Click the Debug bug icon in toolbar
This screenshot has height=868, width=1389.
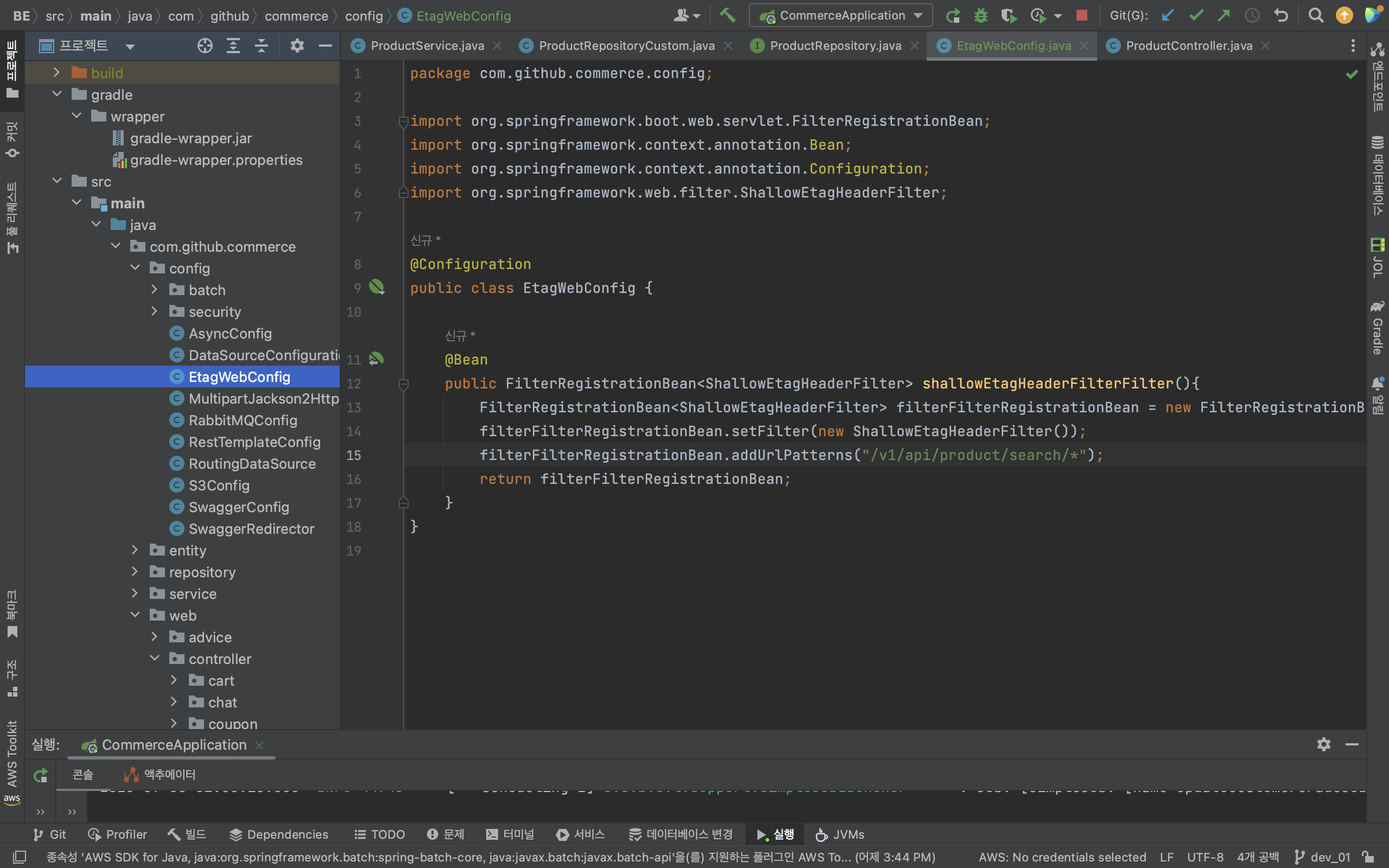click(981, 16)
